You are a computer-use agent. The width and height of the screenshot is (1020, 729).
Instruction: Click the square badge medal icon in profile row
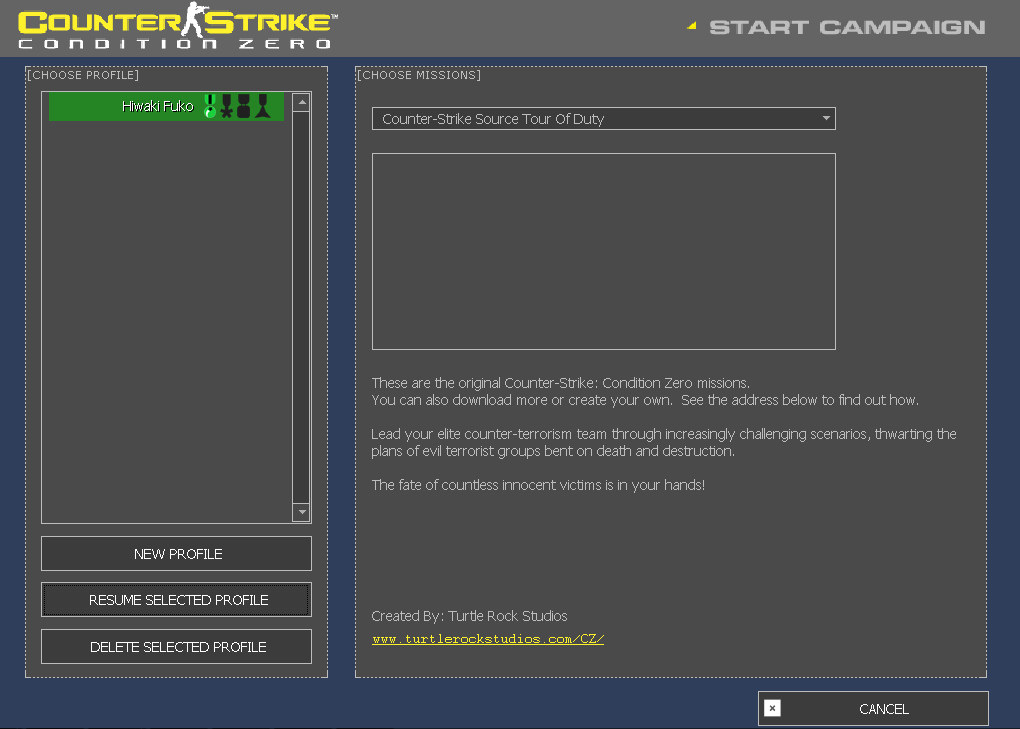(243, 106)
